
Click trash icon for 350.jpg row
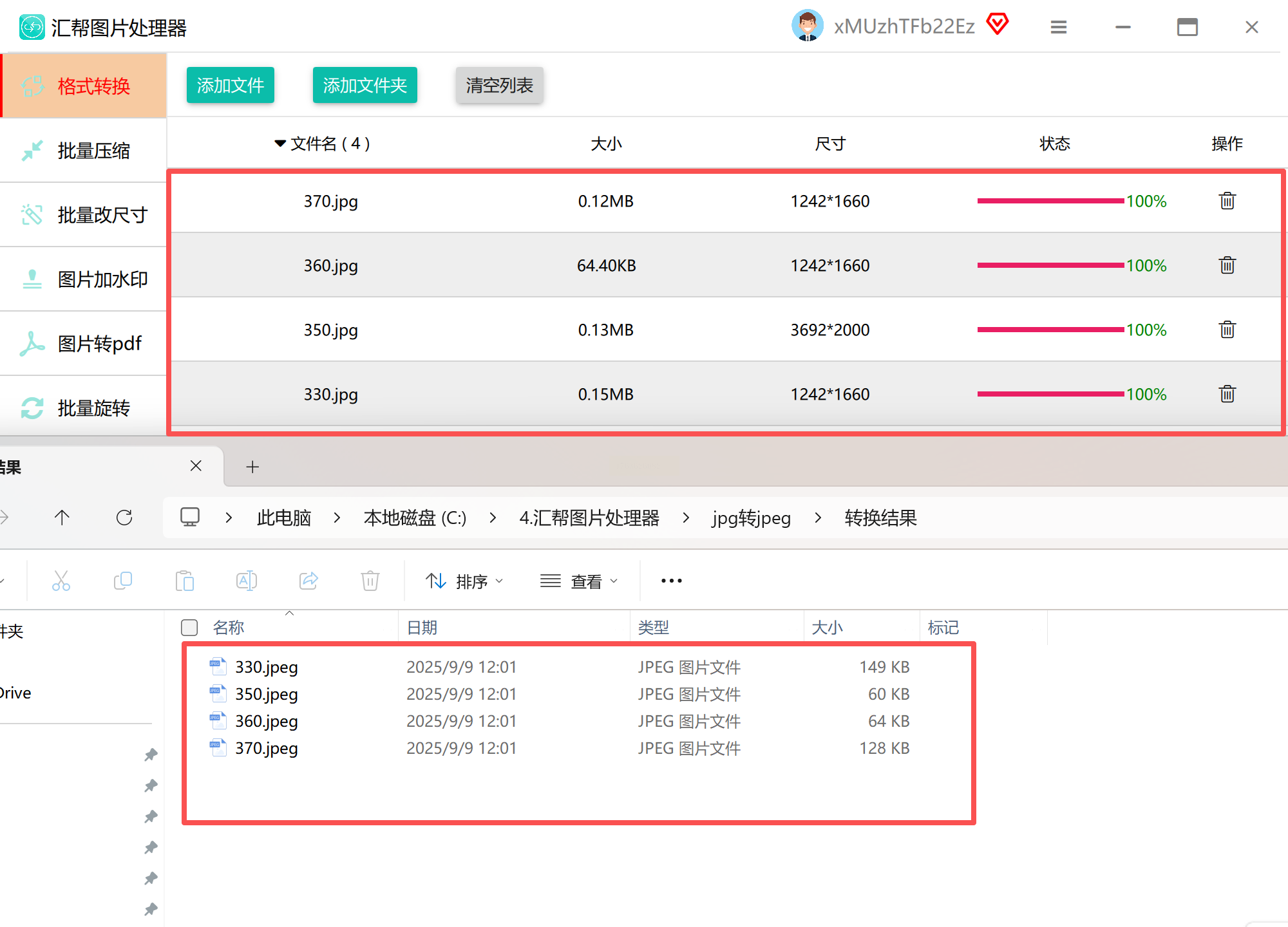(x=1227, y=330)
